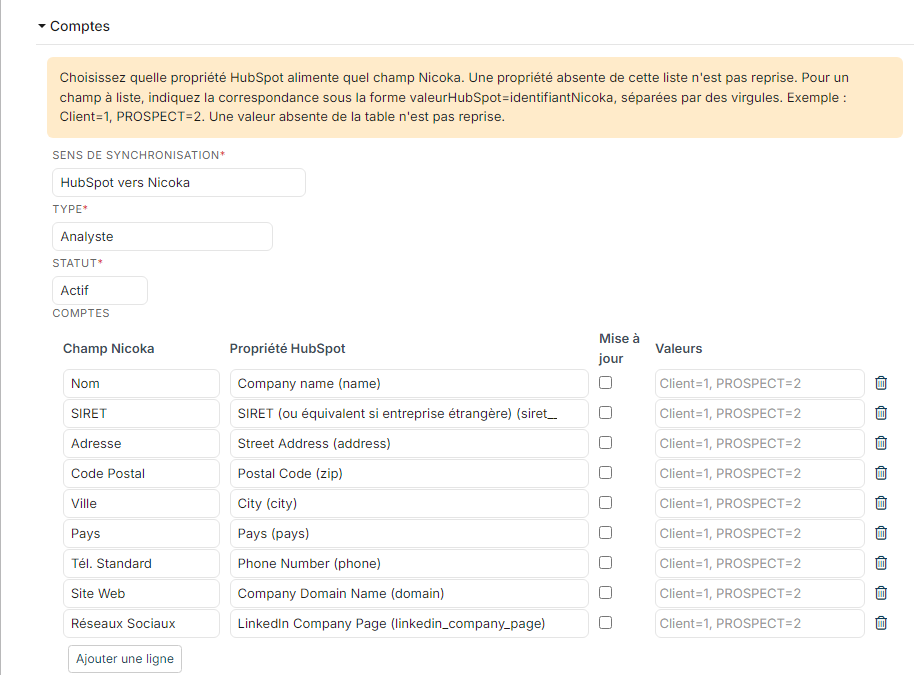This screenshot has height=675, width=920.
Task: Check the Réseaux Sociaux update checkbox
Action: pyautogui.click(x=606, y=623)
